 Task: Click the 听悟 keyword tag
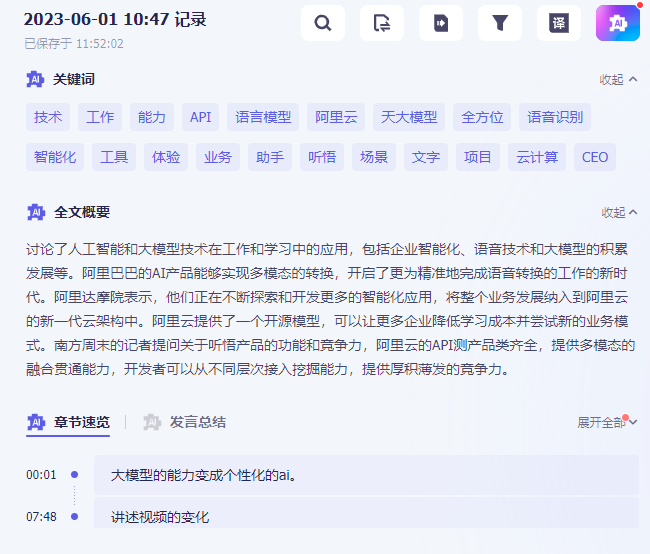tap(322, 157)
